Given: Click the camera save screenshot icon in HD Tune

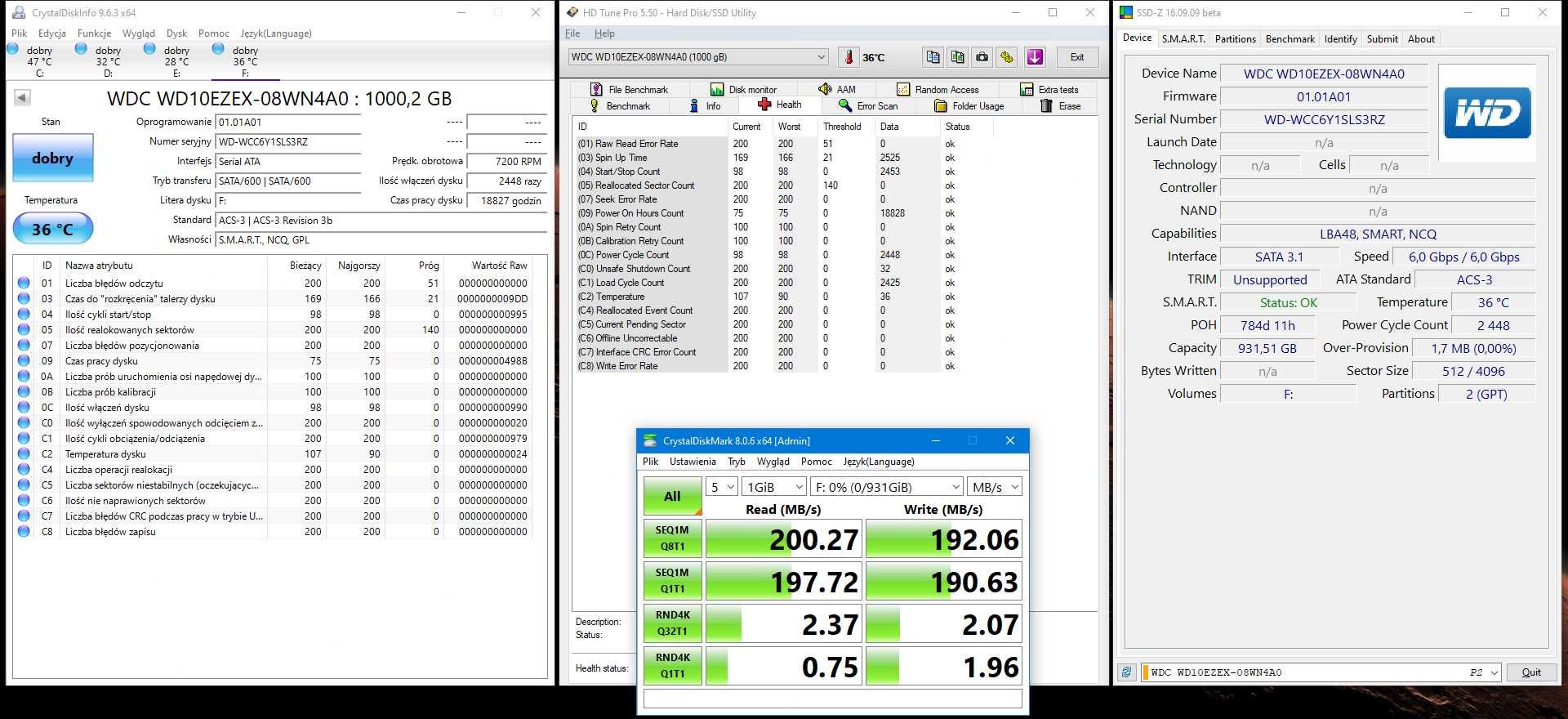Looking at the screenshot, I should [x=982, y=57].
